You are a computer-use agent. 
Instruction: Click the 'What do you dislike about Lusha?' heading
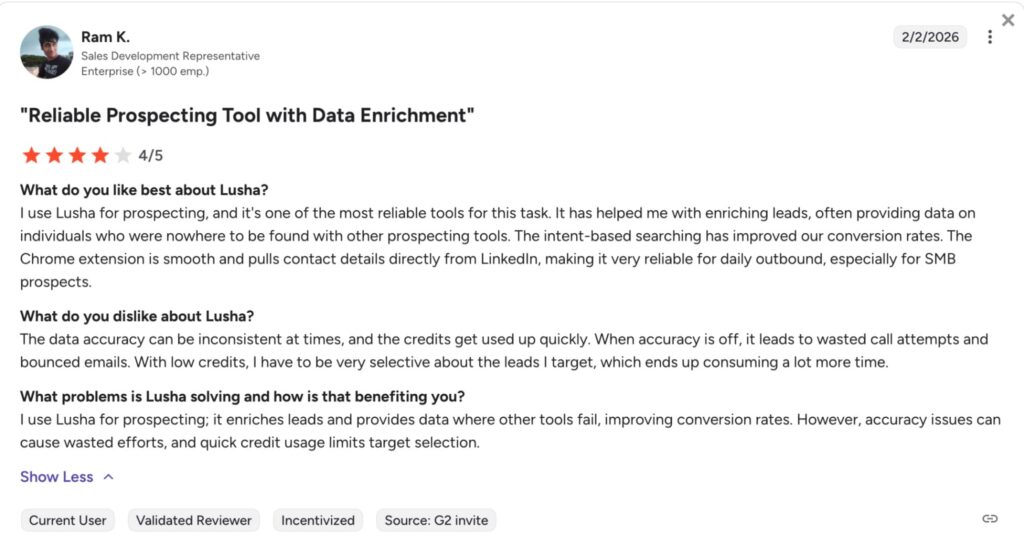pyautogui.click(x=137, y=316)
